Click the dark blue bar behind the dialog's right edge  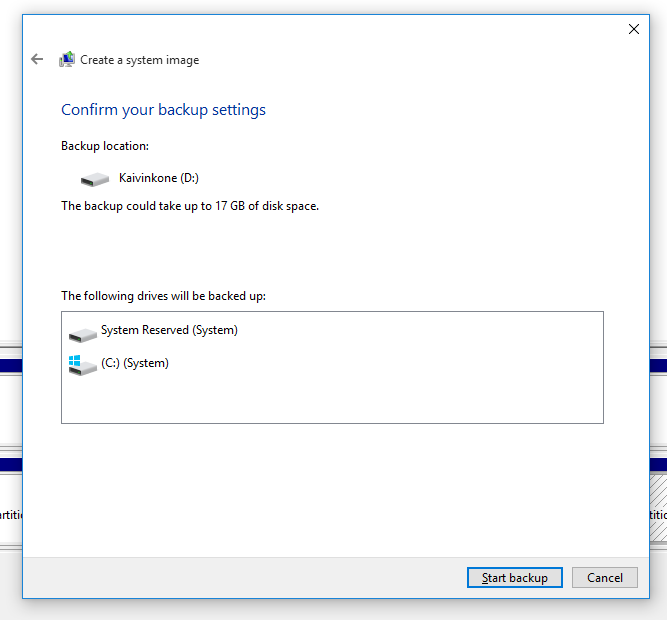click(658, 366)
